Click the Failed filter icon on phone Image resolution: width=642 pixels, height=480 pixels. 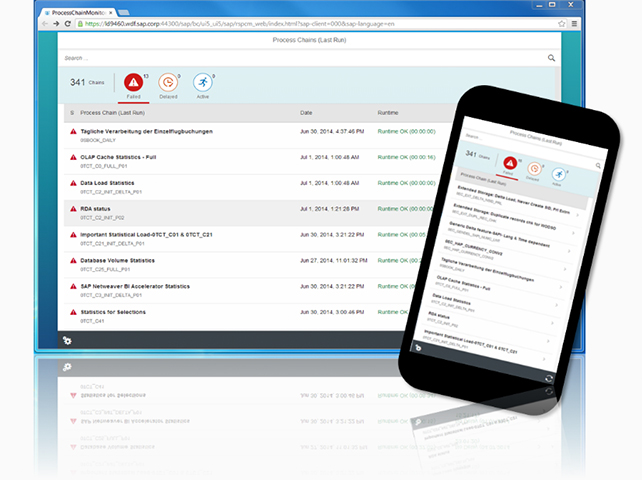pos(510,163)
